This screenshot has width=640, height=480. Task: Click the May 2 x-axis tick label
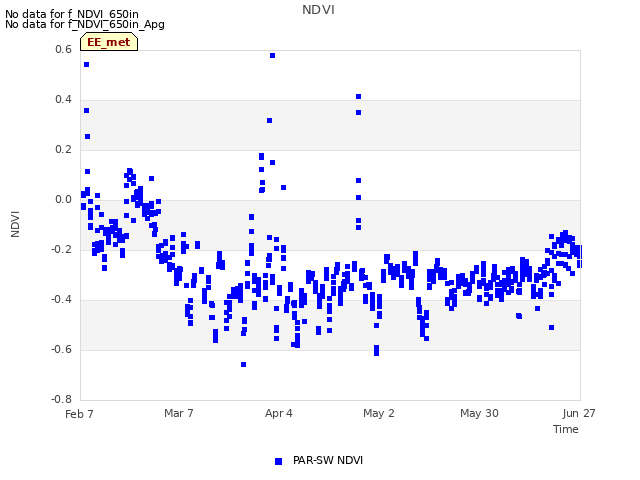coord(379,413)
